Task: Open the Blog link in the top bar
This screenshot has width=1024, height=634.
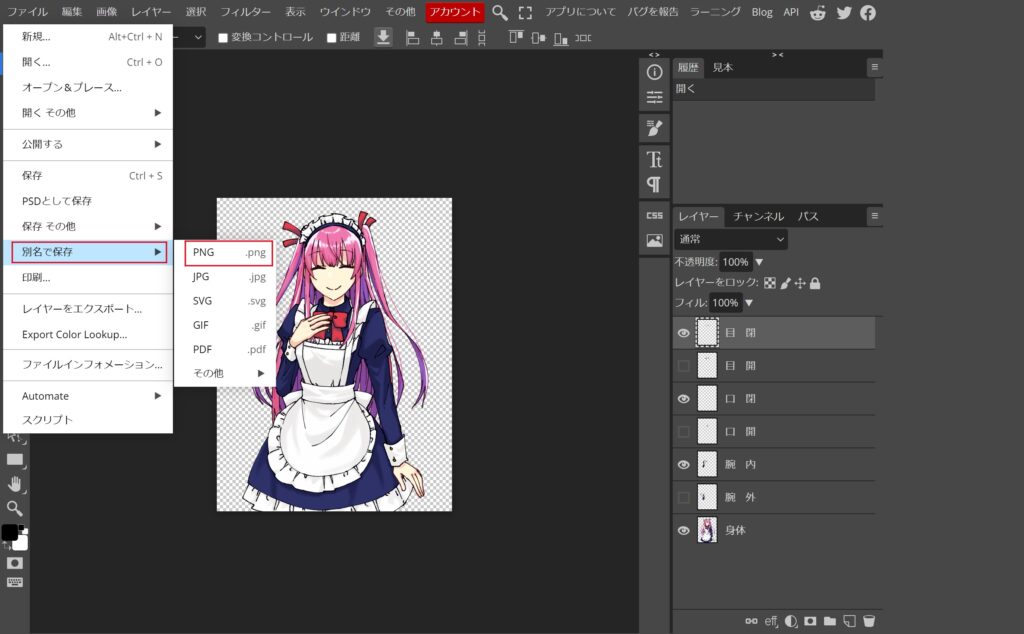Action: (x=762, y=12)
